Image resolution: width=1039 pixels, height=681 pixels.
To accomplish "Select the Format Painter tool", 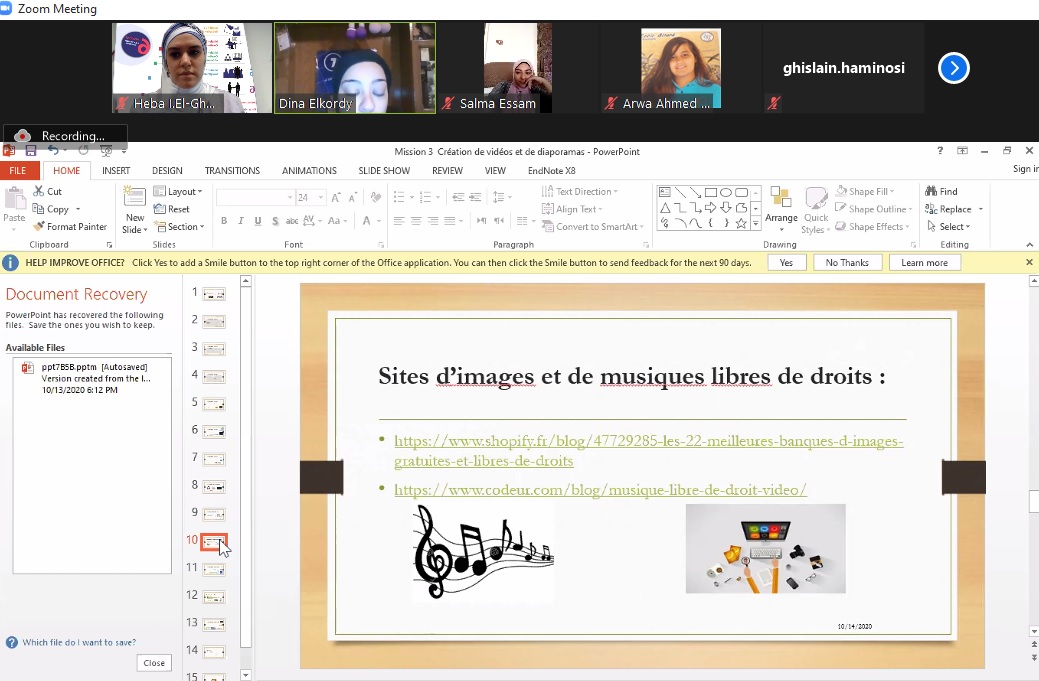I will click(70, 227).
